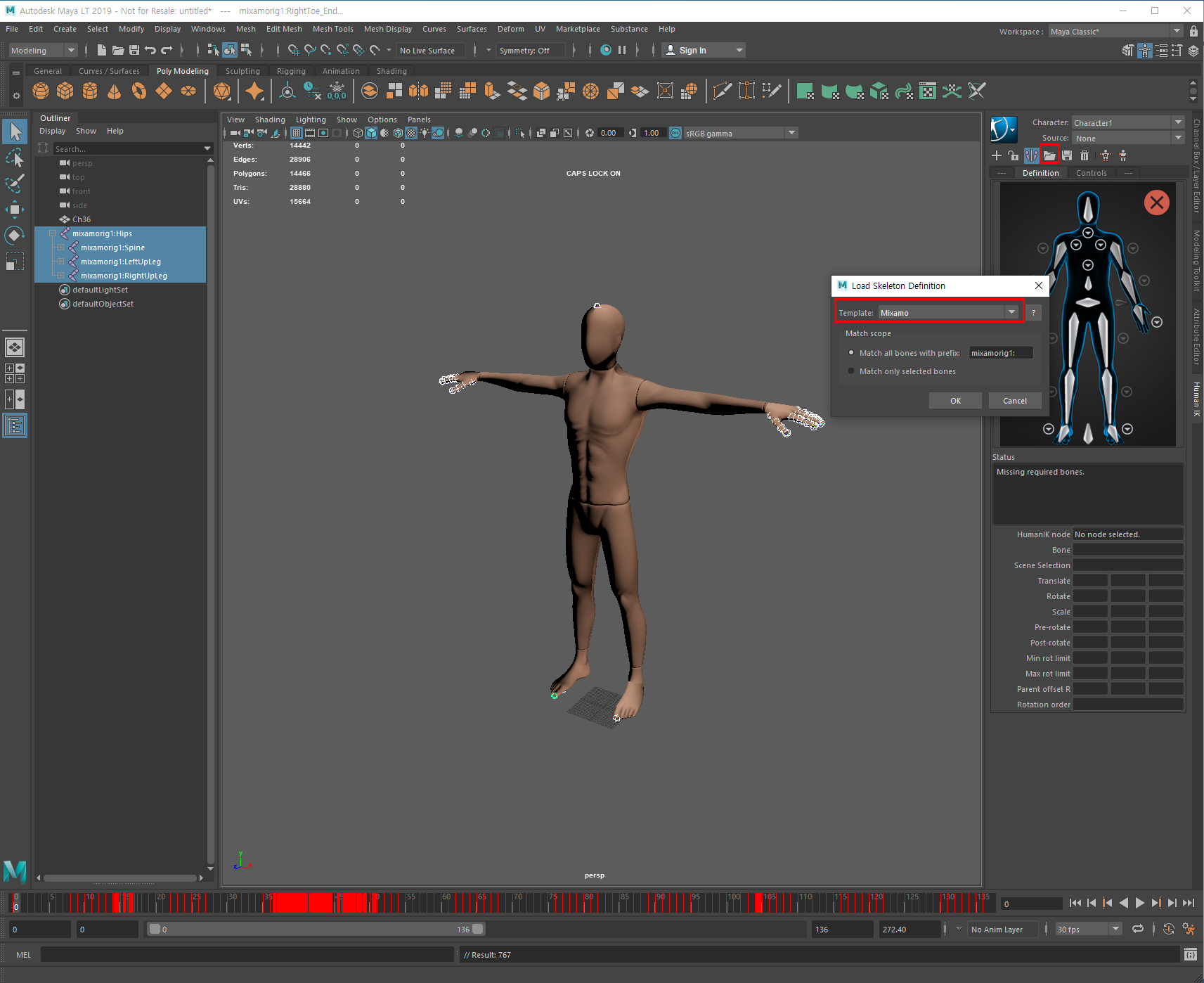The image size is (1204, 983).
Task: Open the Workspace Maya Classic dropdown
Action: point(1115,32)
